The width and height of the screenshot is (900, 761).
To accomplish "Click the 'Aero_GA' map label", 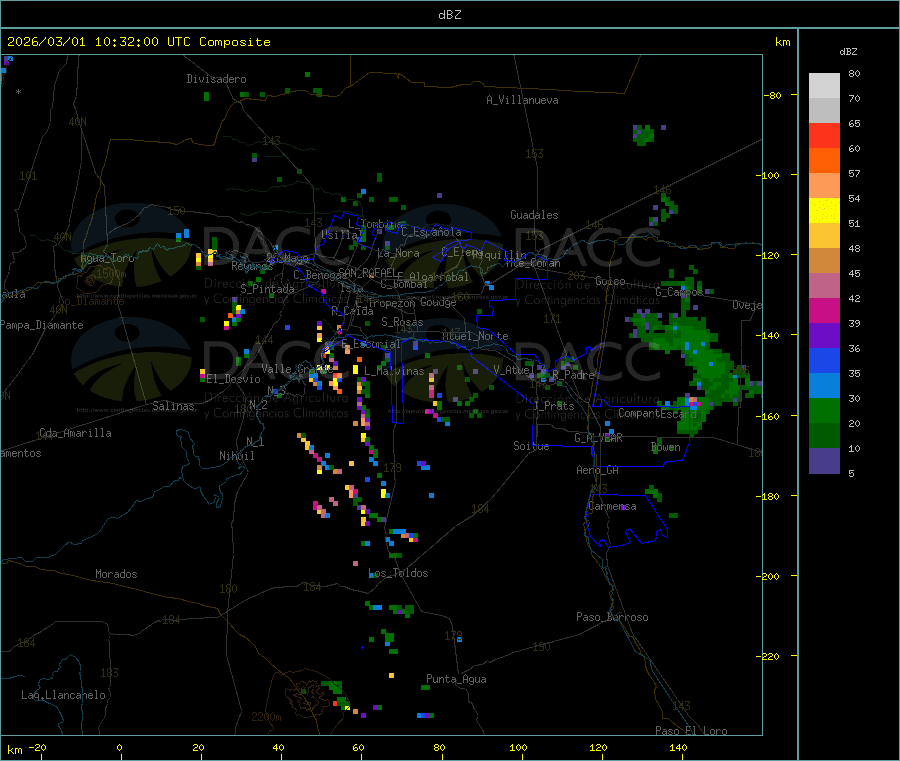I will [598, 470].
